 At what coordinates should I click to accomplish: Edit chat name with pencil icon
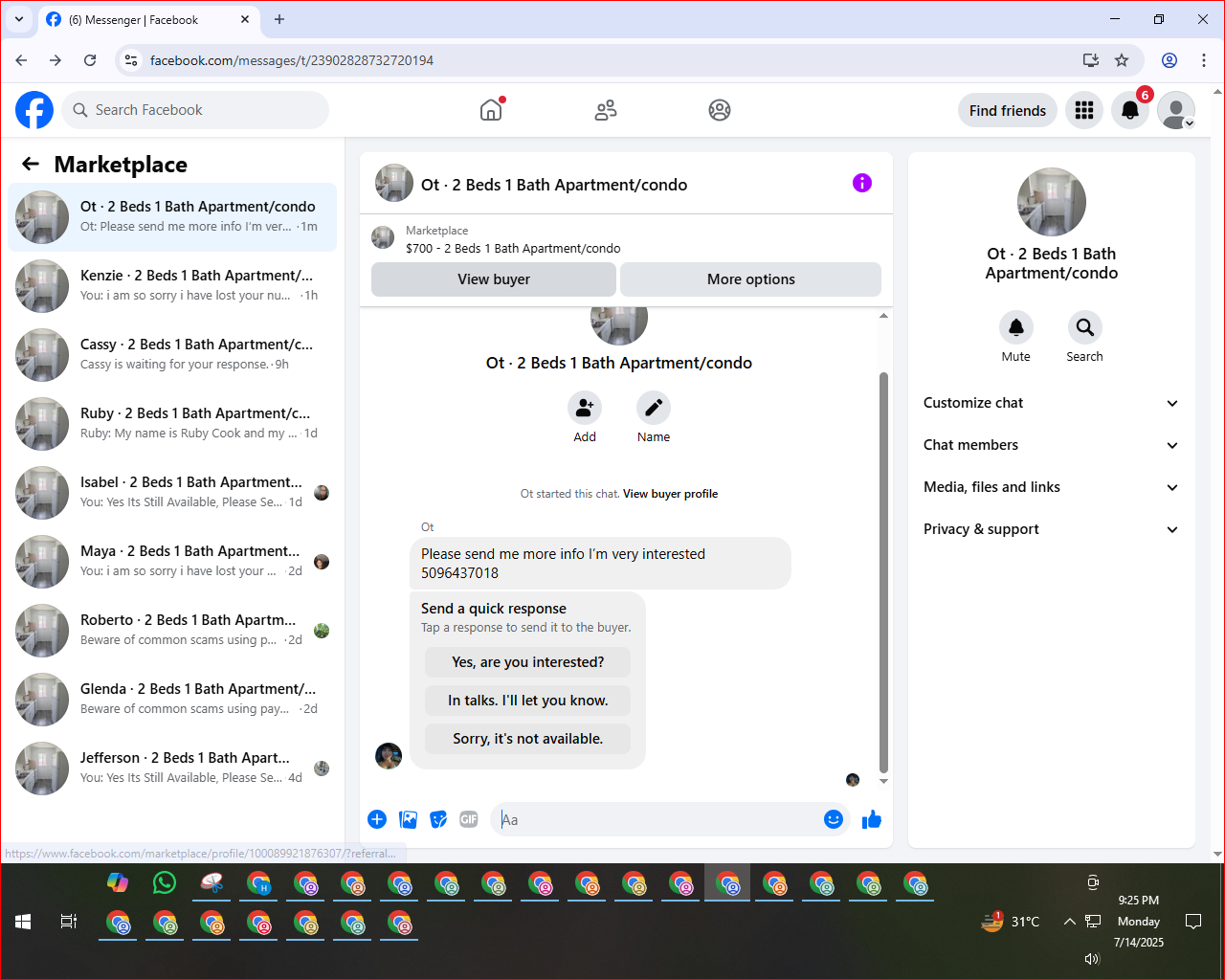tap(654, 409)
